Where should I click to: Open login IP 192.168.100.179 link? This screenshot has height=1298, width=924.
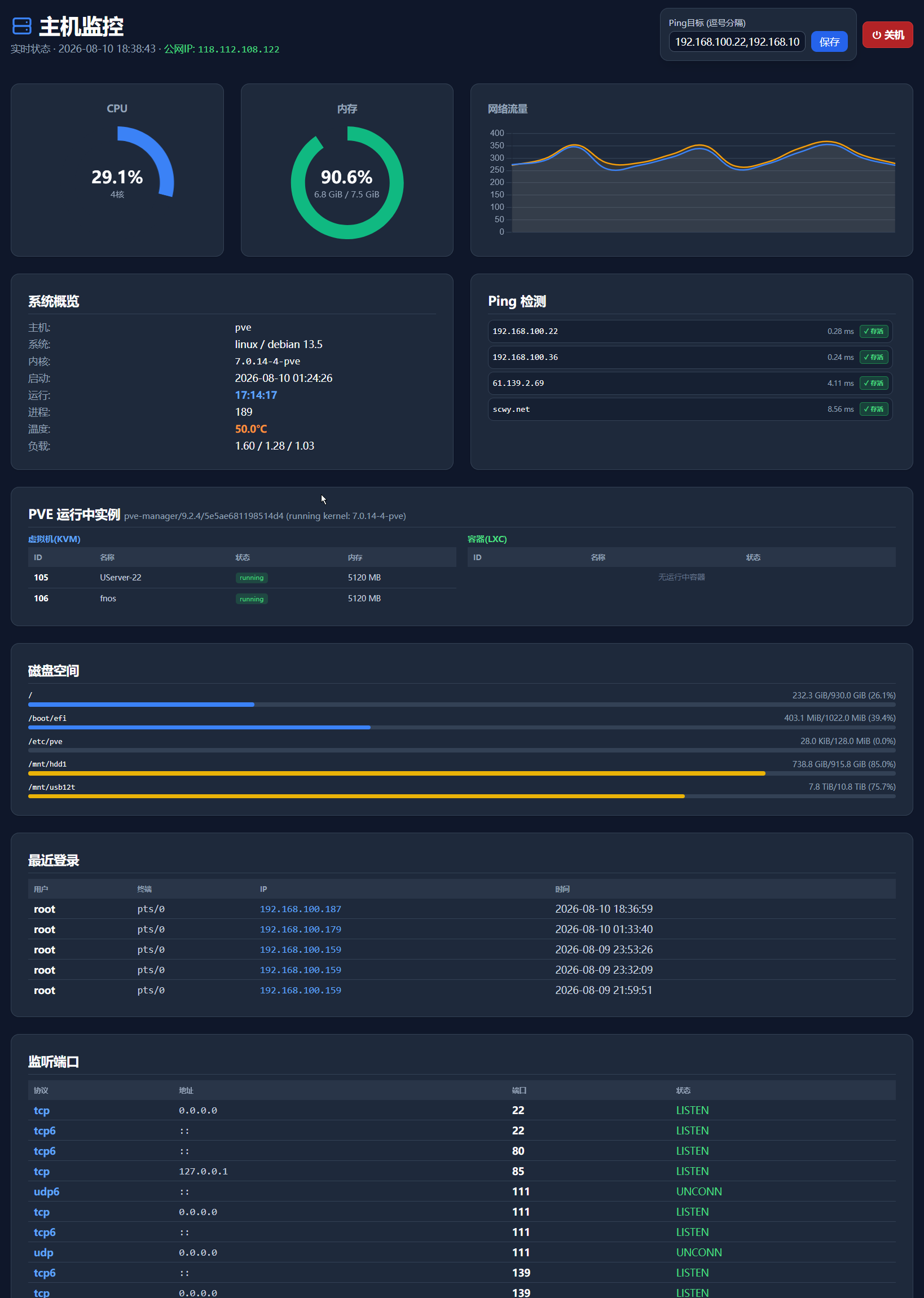[x=301, y=930]
